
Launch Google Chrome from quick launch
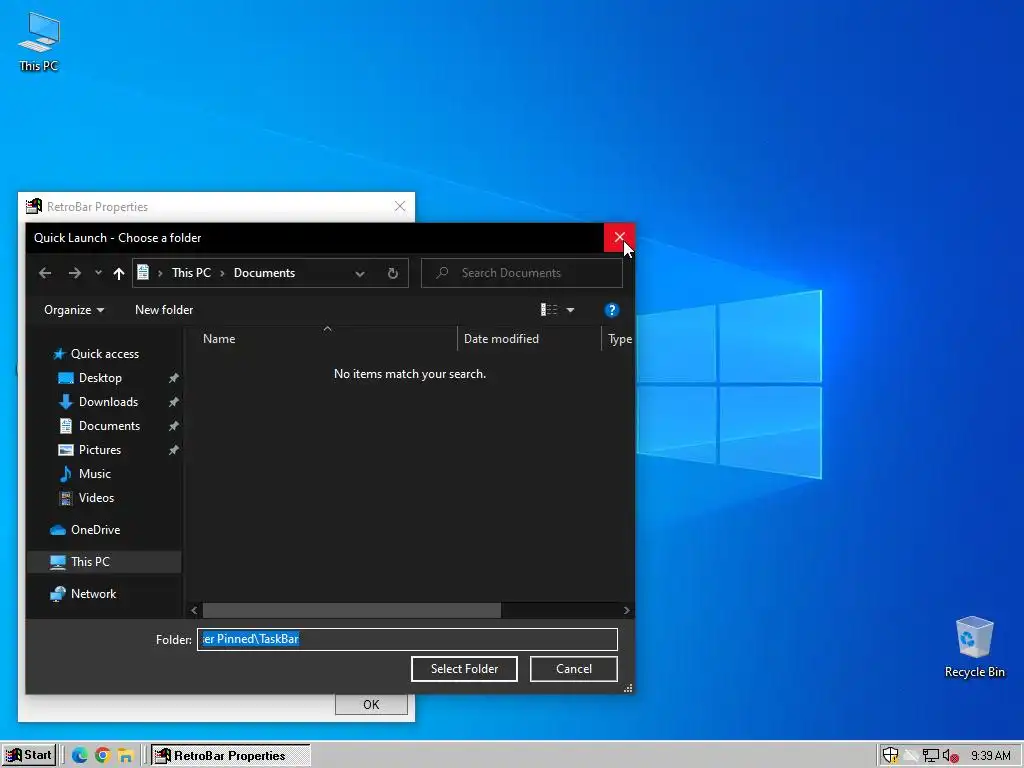pos(103,756)
